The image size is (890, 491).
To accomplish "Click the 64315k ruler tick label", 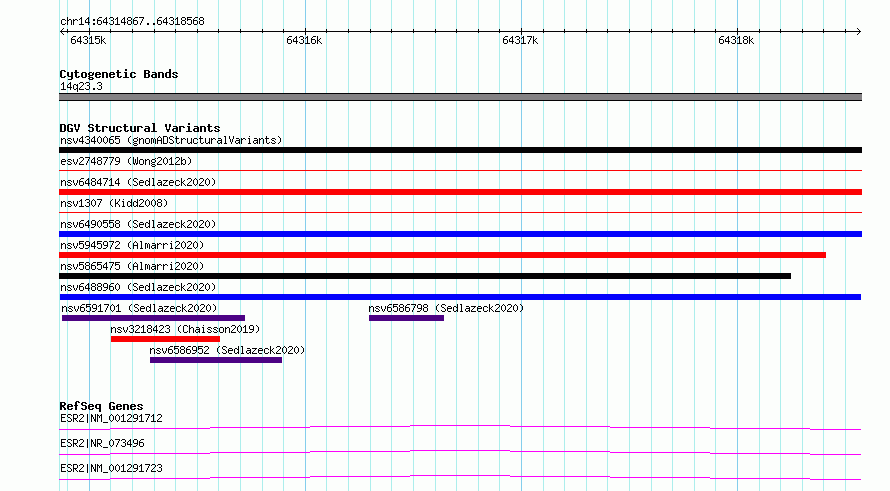I will click(x=88, y=40).
